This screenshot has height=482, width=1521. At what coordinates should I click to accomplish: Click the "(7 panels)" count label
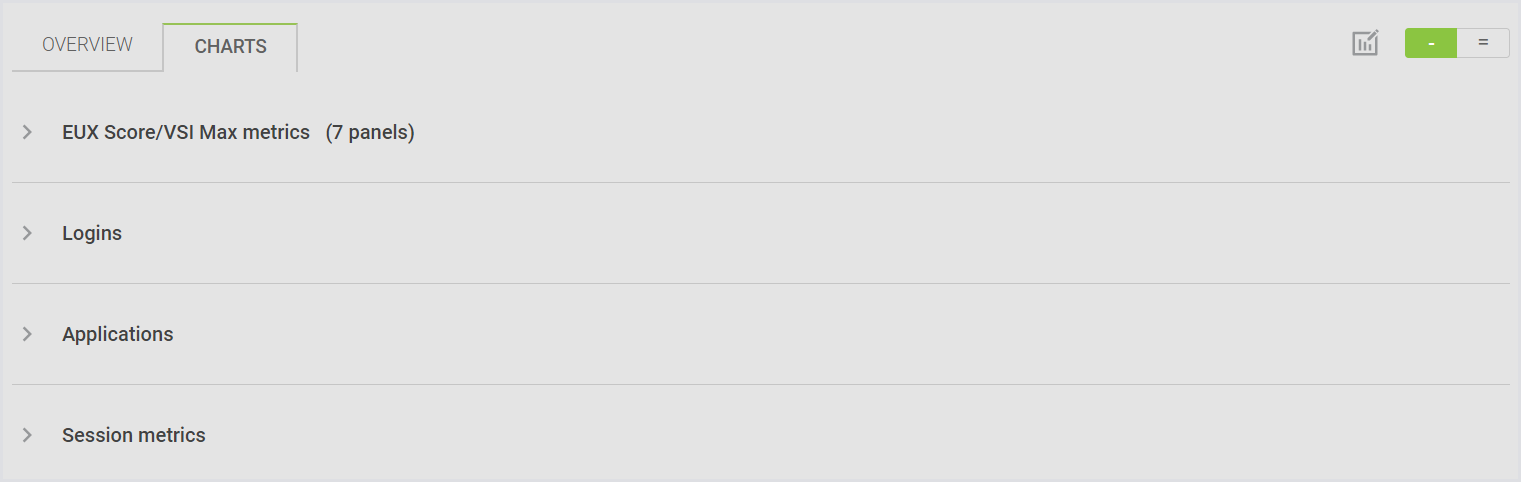pos(370,132)
